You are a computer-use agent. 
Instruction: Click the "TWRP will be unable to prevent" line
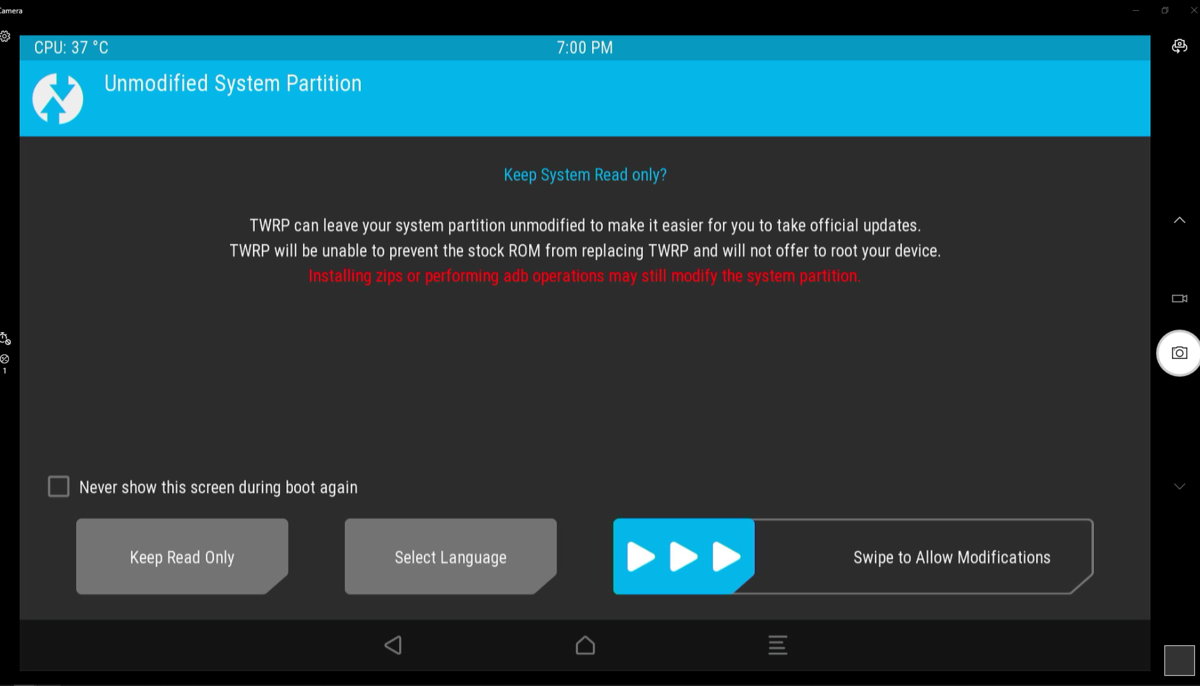(x=585, y=251)
